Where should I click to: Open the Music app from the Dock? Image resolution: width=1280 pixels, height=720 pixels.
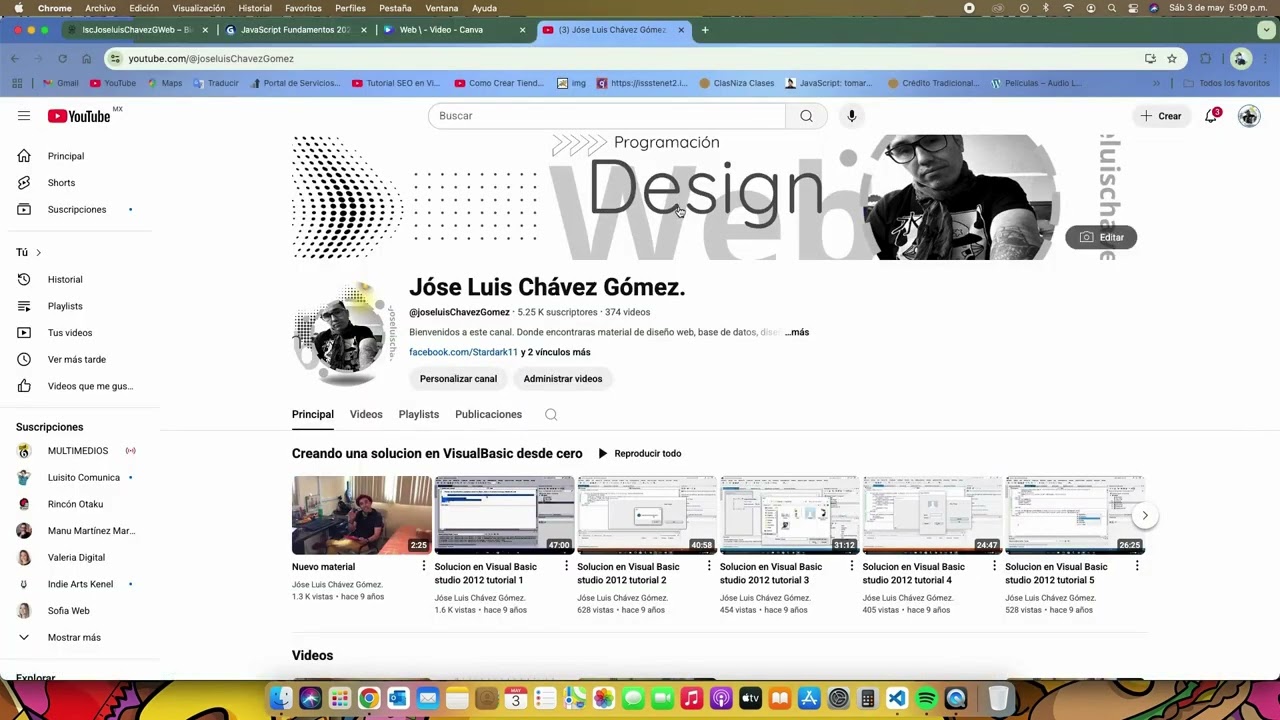pyautogui.click(x=691, y=698)
